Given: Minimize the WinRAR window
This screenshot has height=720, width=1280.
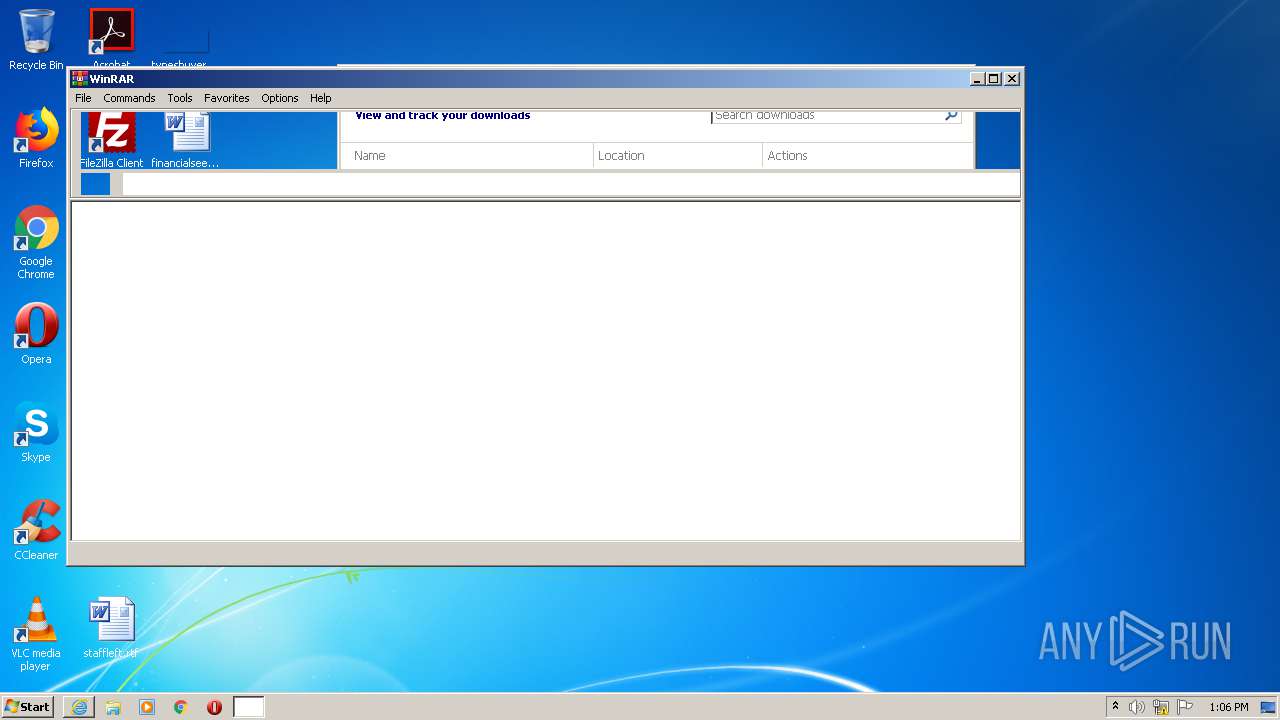Looking at the screenshot, I should [x=977, y=79].
